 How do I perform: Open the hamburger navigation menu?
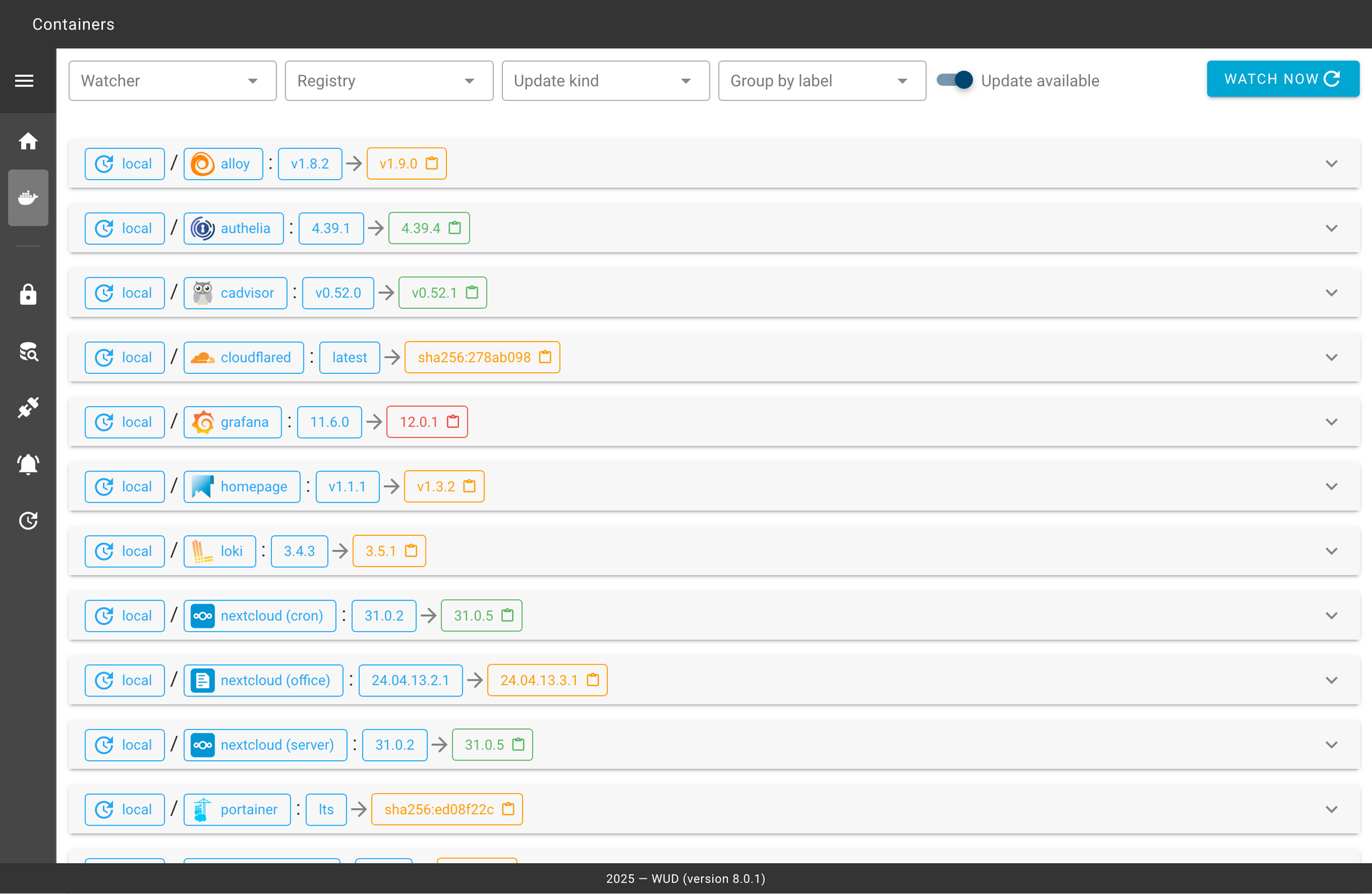[x=24, y=81]
